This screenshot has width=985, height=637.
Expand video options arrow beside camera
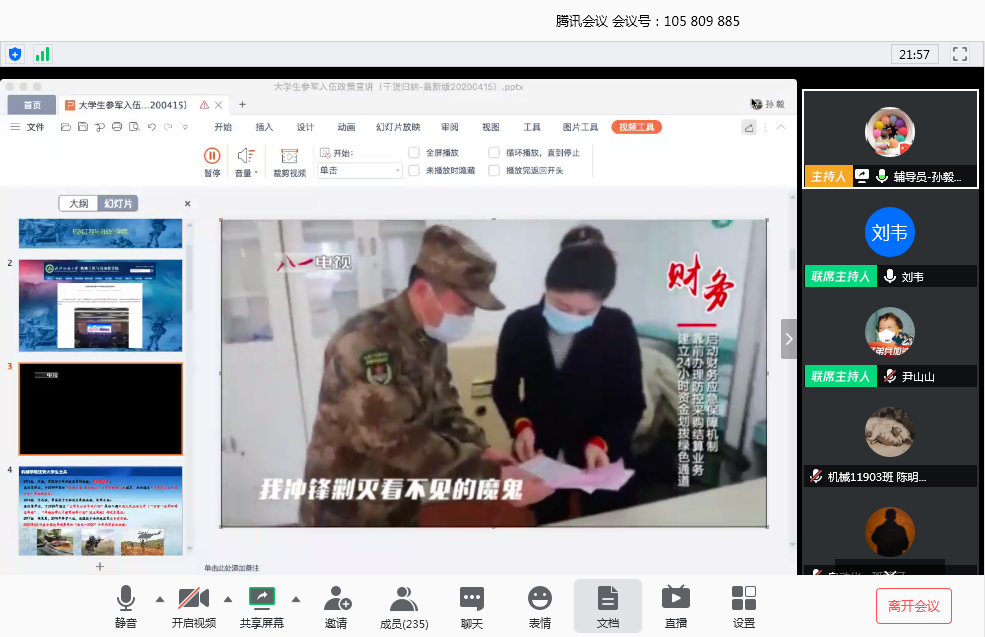tap(227, 599)
